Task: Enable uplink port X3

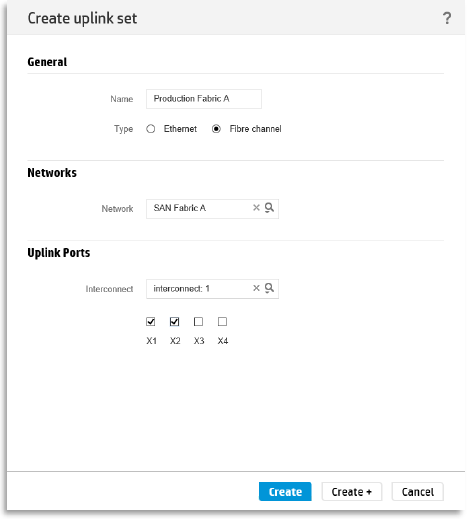Action: pyautogui.click(x=198, y=321)
